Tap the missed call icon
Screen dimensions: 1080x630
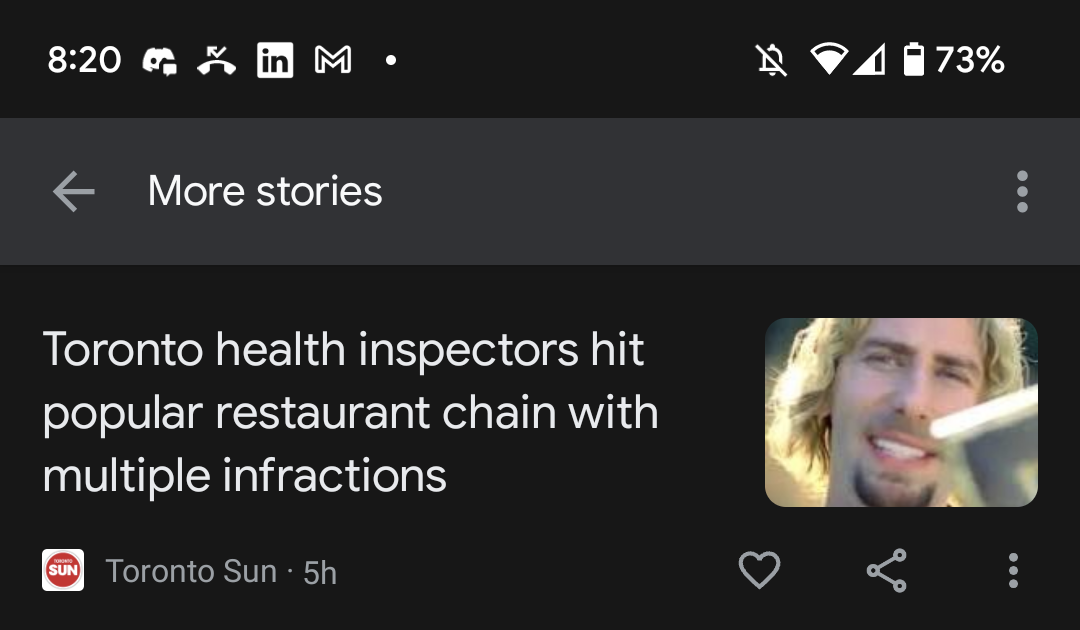coord(219,60)
